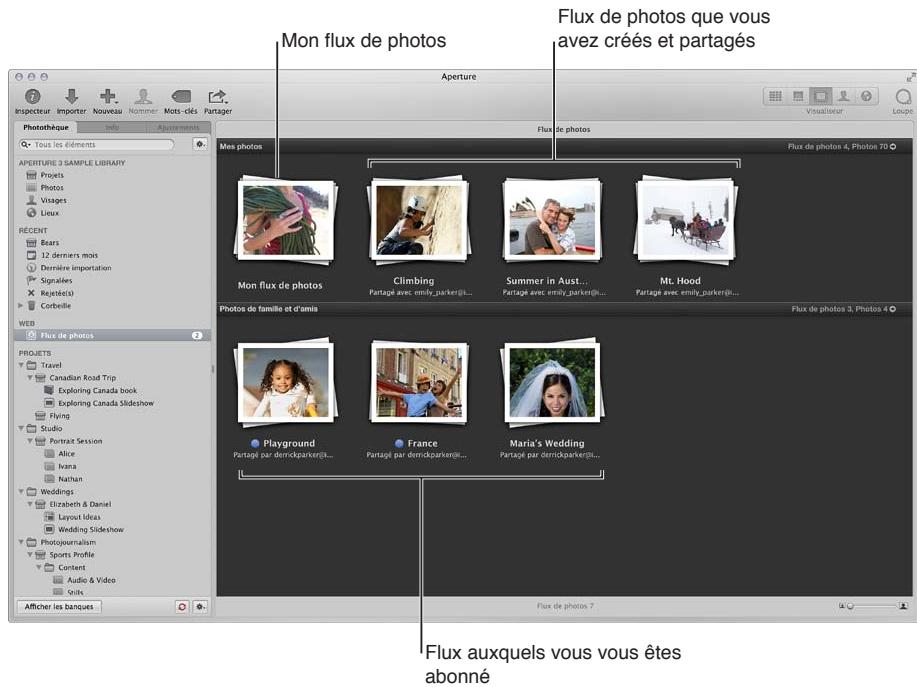Open the Mon flux de photos thumbnail
Image resolution: width=917 pixels, height=687 pixels.
coord(285,220)
